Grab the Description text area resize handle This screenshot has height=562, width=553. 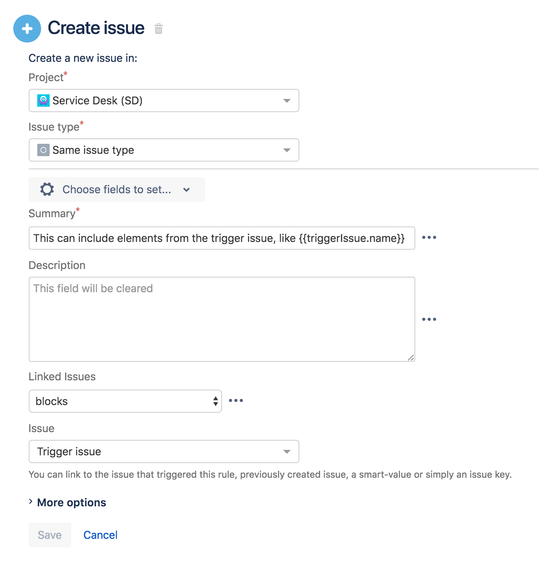tap(411, 358)
